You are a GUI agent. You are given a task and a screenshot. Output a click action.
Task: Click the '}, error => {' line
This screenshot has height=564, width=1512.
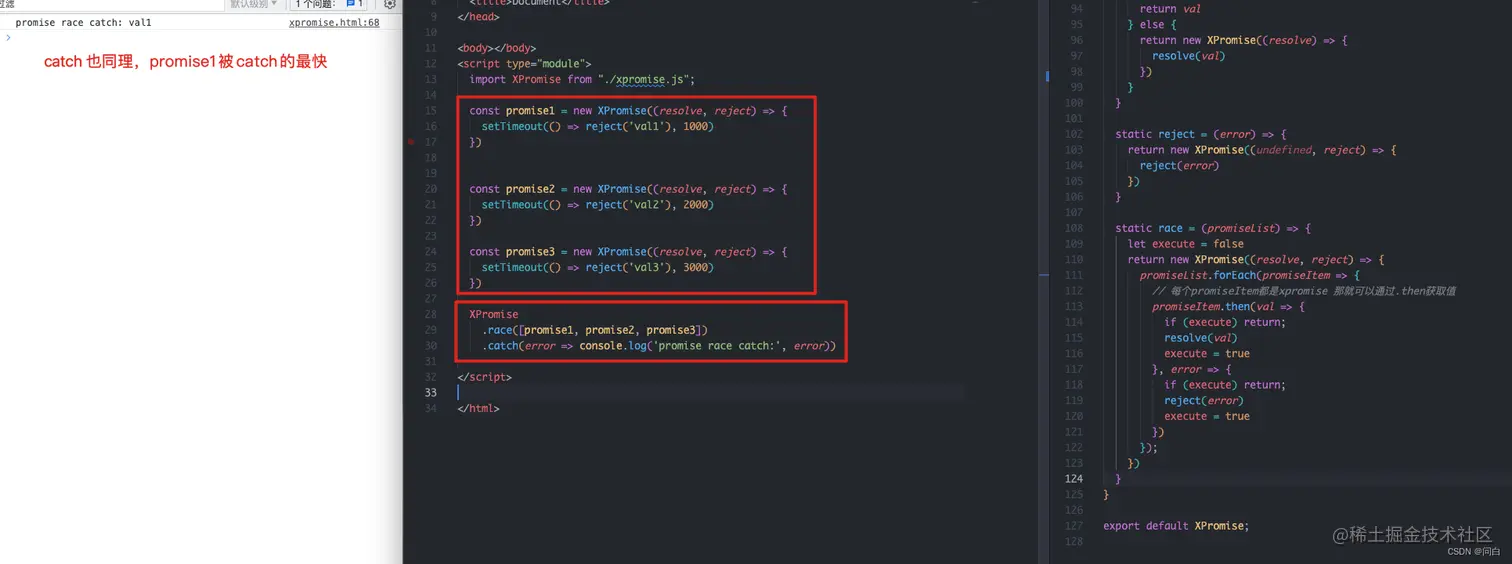[1192, 370]
